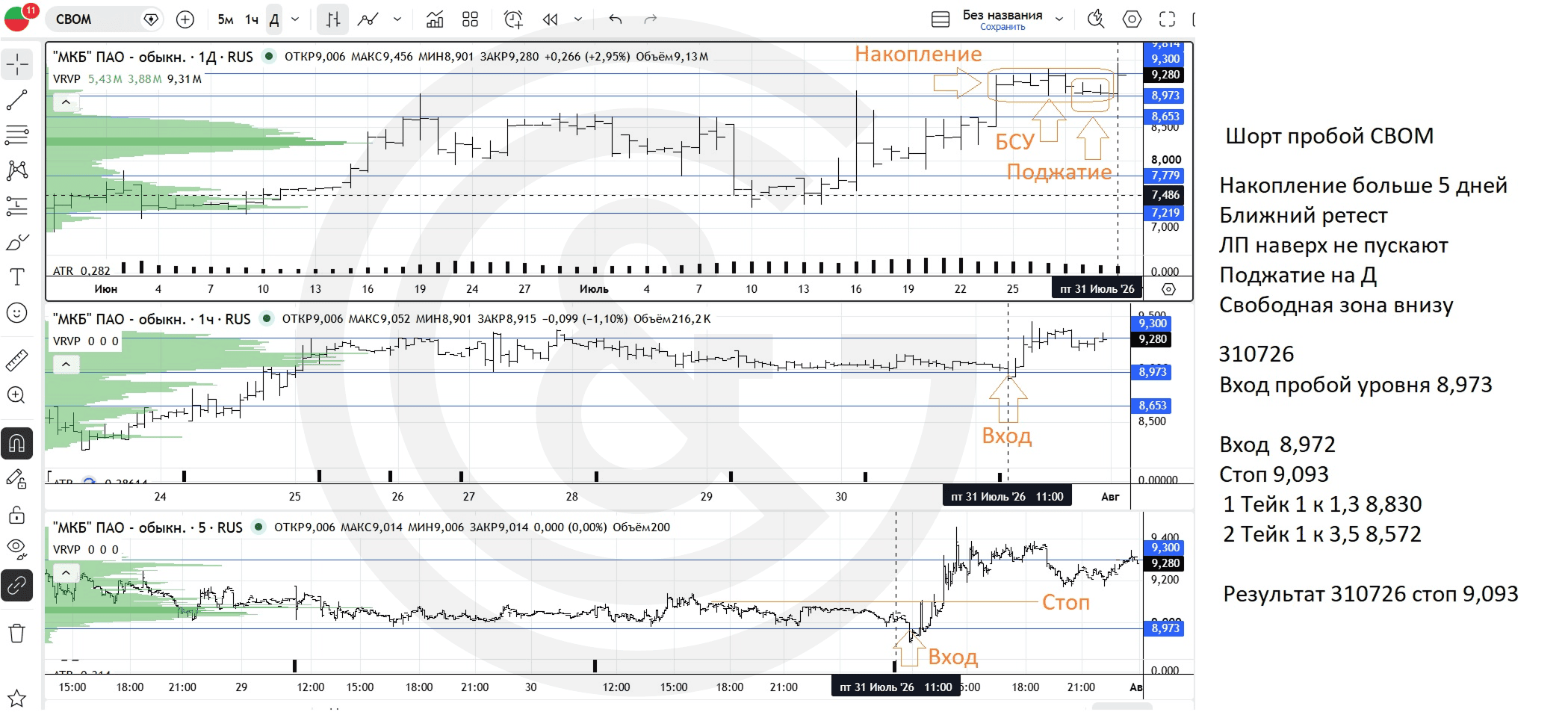The image size is (1568, 712).
Task: Remove drawings with the trash icon
Action: coord(17,634)
